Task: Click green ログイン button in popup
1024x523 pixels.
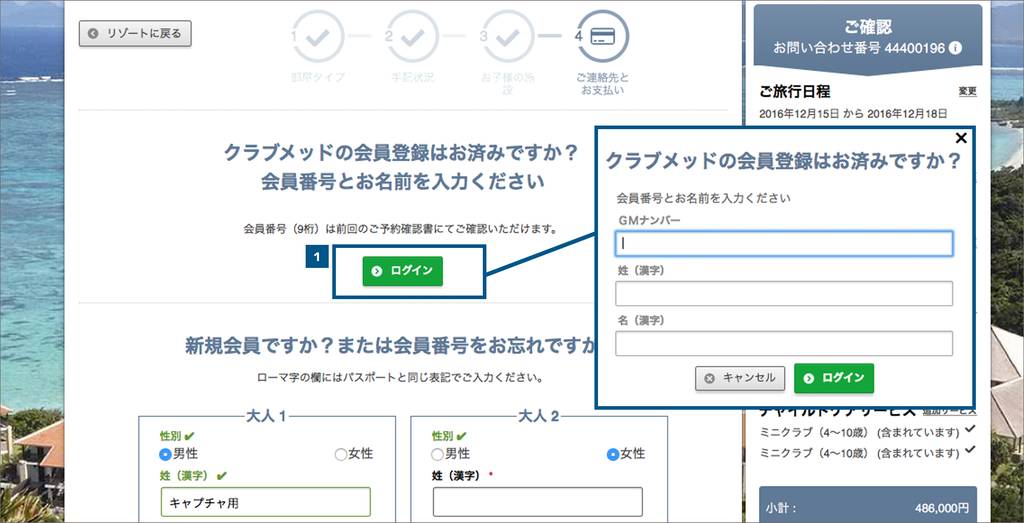Action: coord(833,378)
